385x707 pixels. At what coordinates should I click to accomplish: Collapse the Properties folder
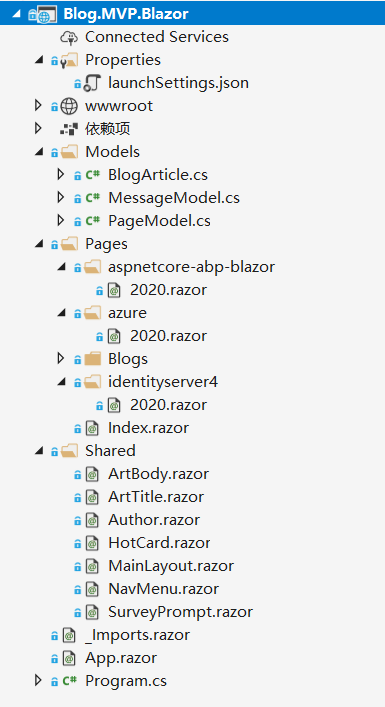39,60
